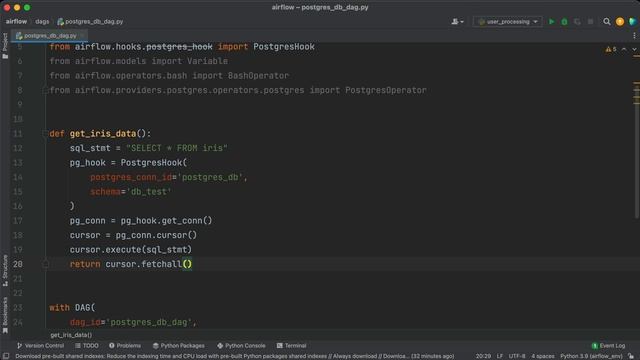The height and width of the screenshot is (360, 640).
Task: Open the user_processing run configuration dropdown
Action: [x=507, y=22]
